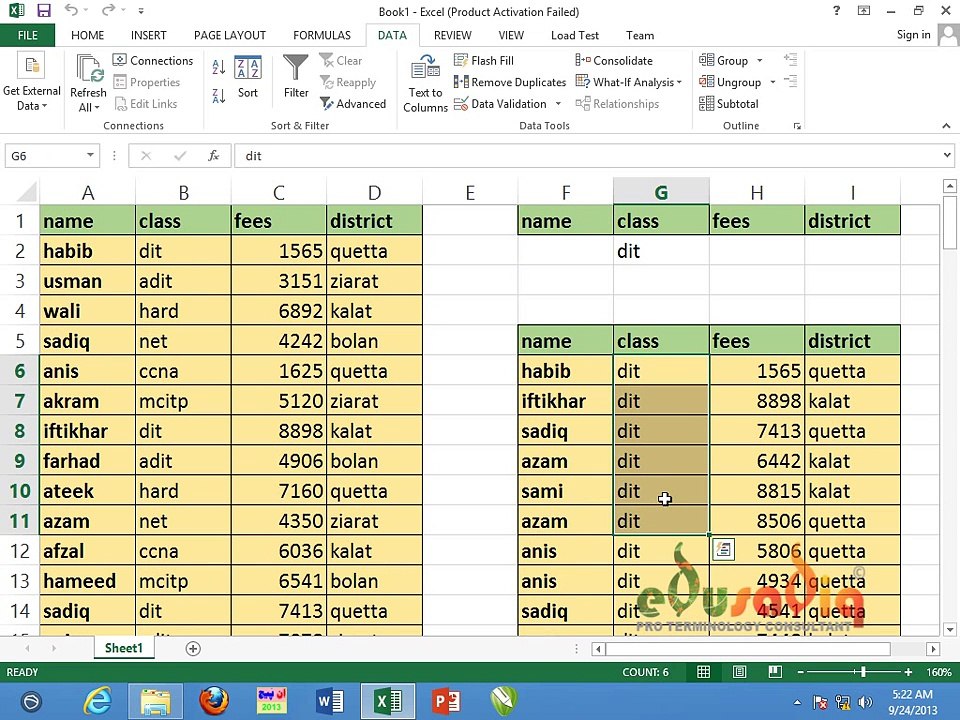Viewport: 960px width, 720px height.
Task: Click Sign in link
Action: [913, 35]
